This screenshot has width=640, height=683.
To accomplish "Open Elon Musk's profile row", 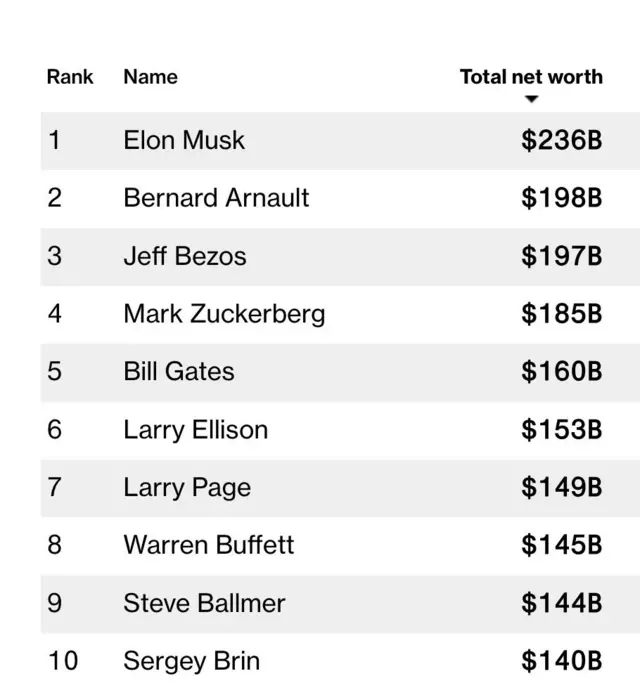I will tap(184, 140).
